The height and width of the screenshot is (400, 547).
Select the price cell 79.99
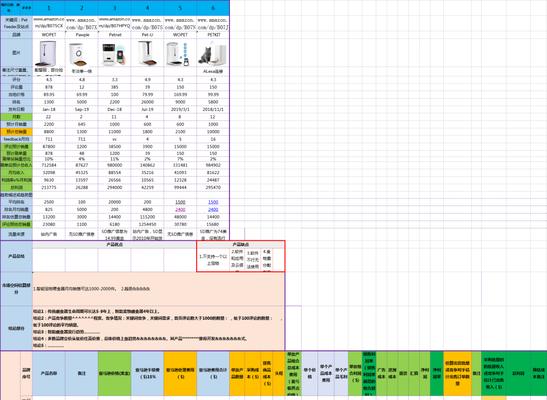[x=147, y=95]
